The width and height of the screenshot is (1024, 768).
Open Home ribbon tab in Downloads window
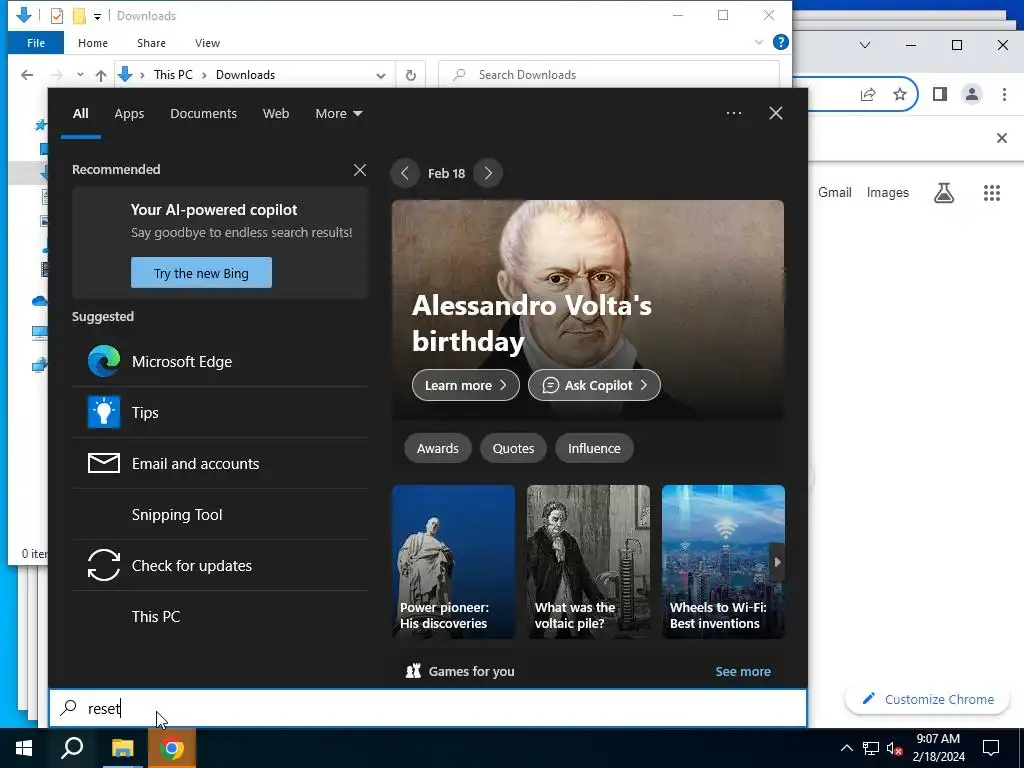(x=93, y=43)
